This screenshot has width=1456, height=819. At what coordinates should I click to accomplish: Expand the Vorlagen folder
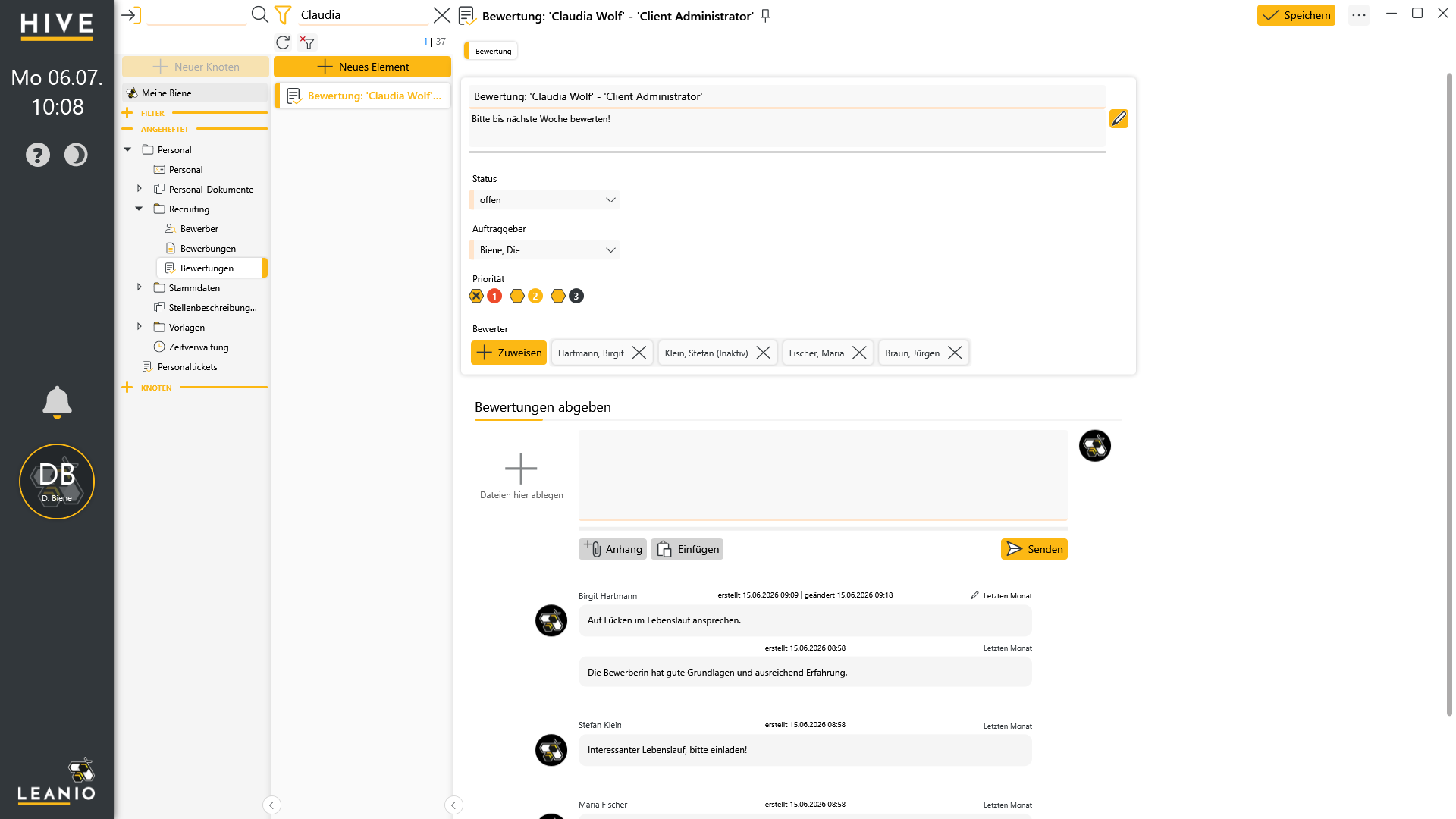click(139, 327)
